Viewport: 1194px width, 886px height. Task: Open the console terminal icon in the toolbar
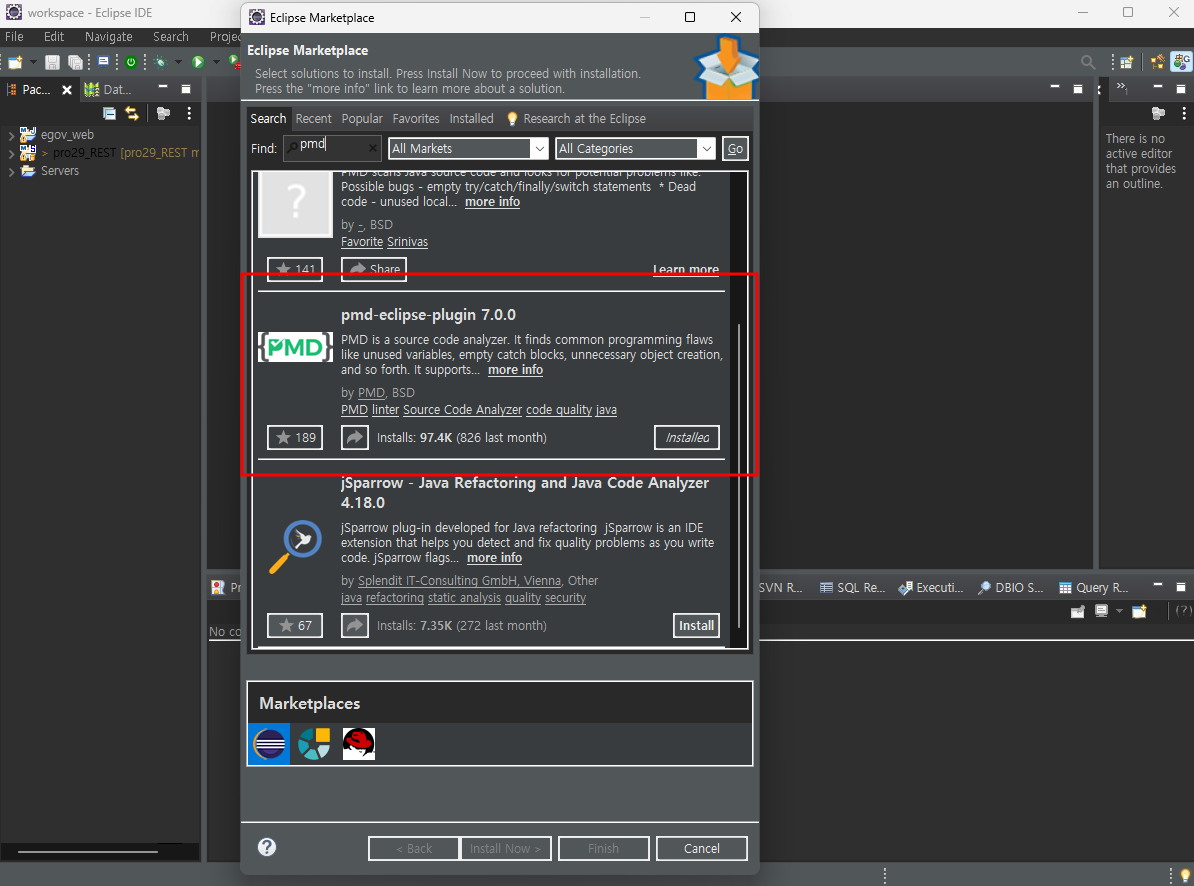point(104,62)
